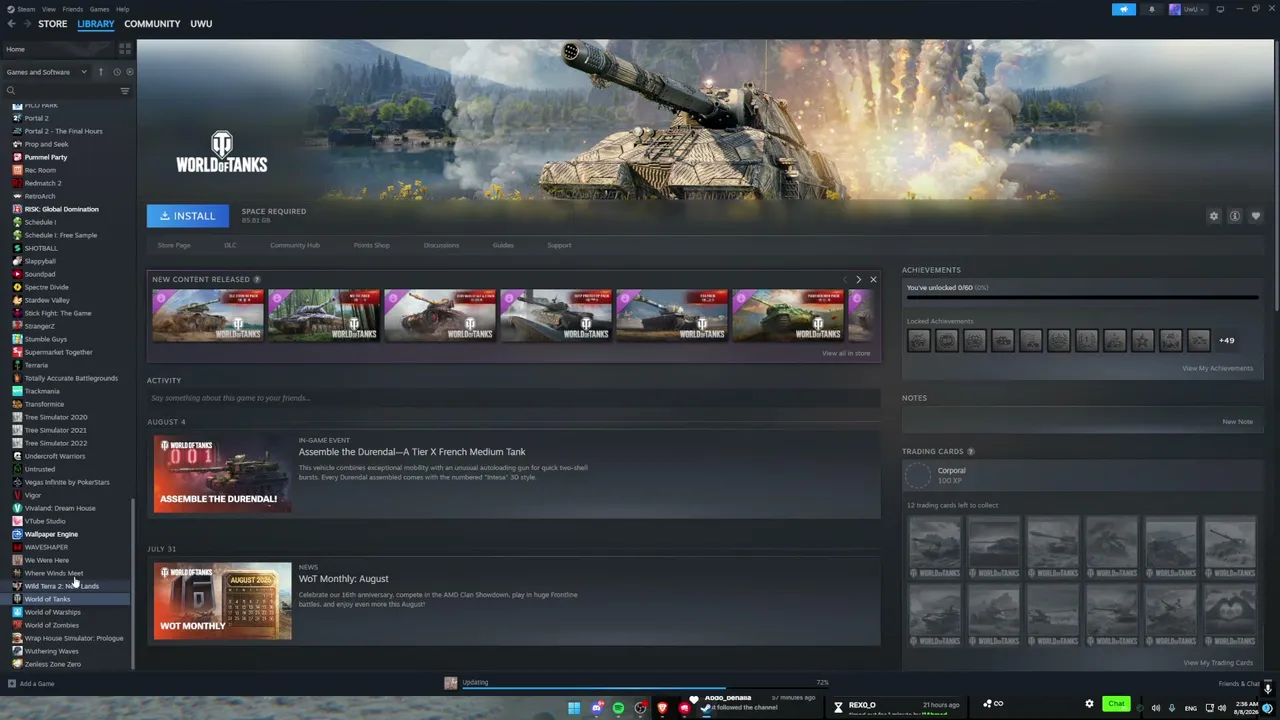Click View all in store link
The height and width of the screenshot is (720, 1280).
tap(846, 353)
